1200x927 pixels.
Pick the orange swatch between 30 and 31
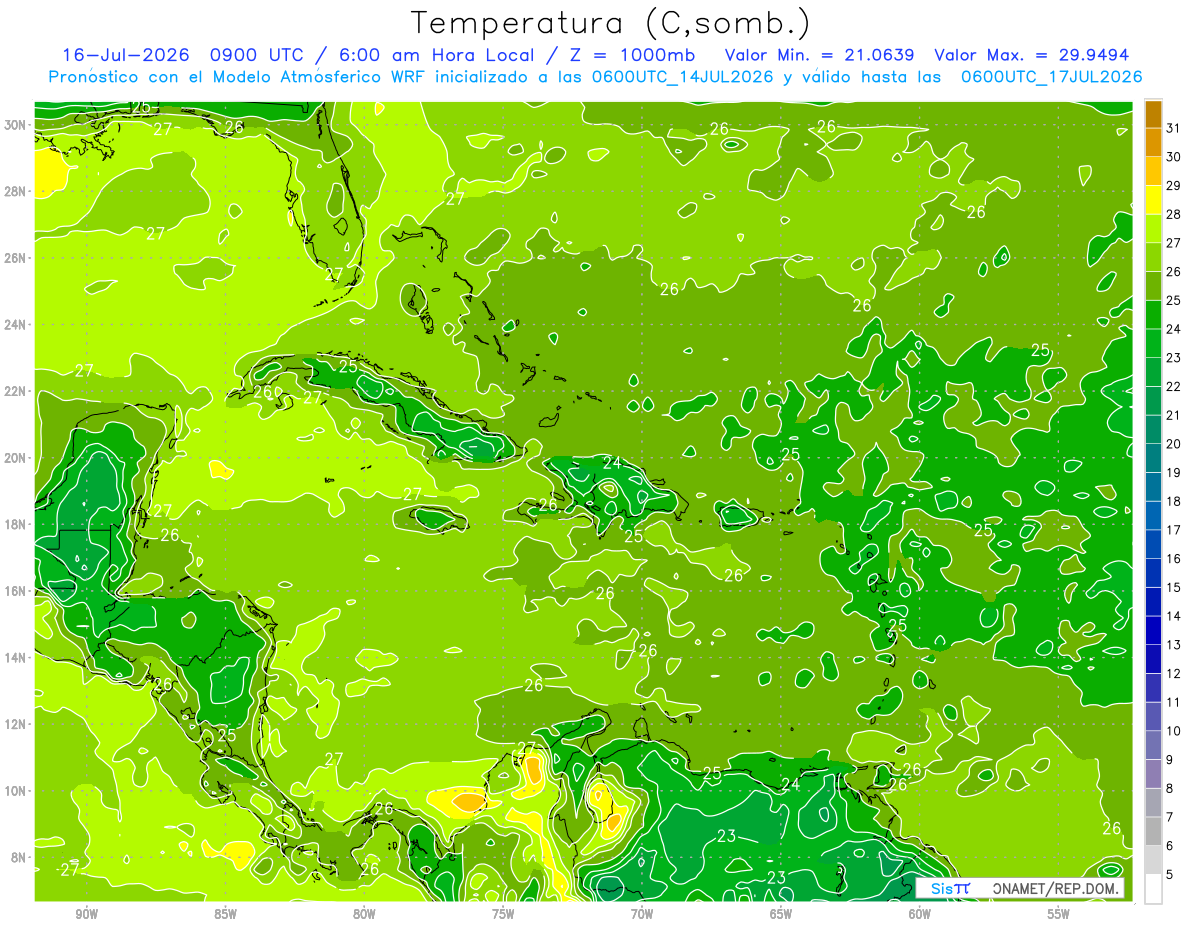pos(1153,142)
